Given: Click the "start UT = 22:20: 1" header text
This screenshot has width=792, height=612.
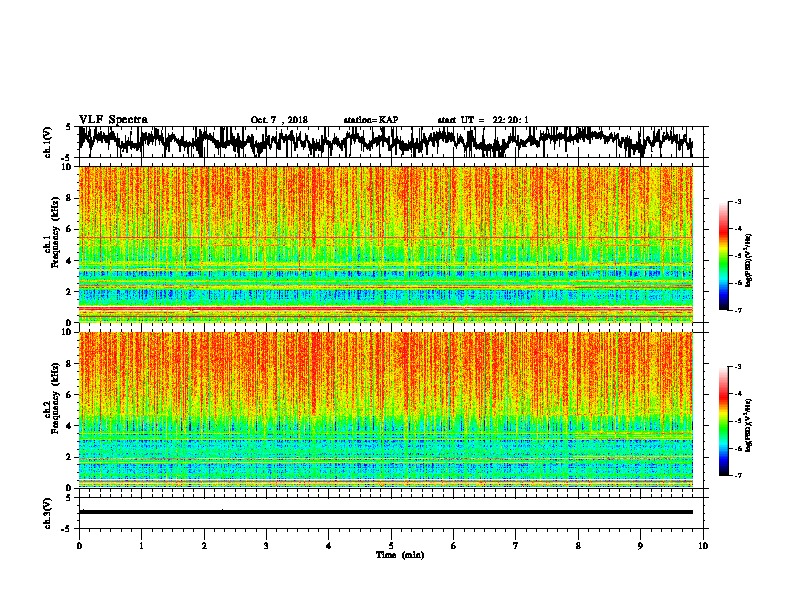Looking at the screenshot, I should tap(483, 120).
